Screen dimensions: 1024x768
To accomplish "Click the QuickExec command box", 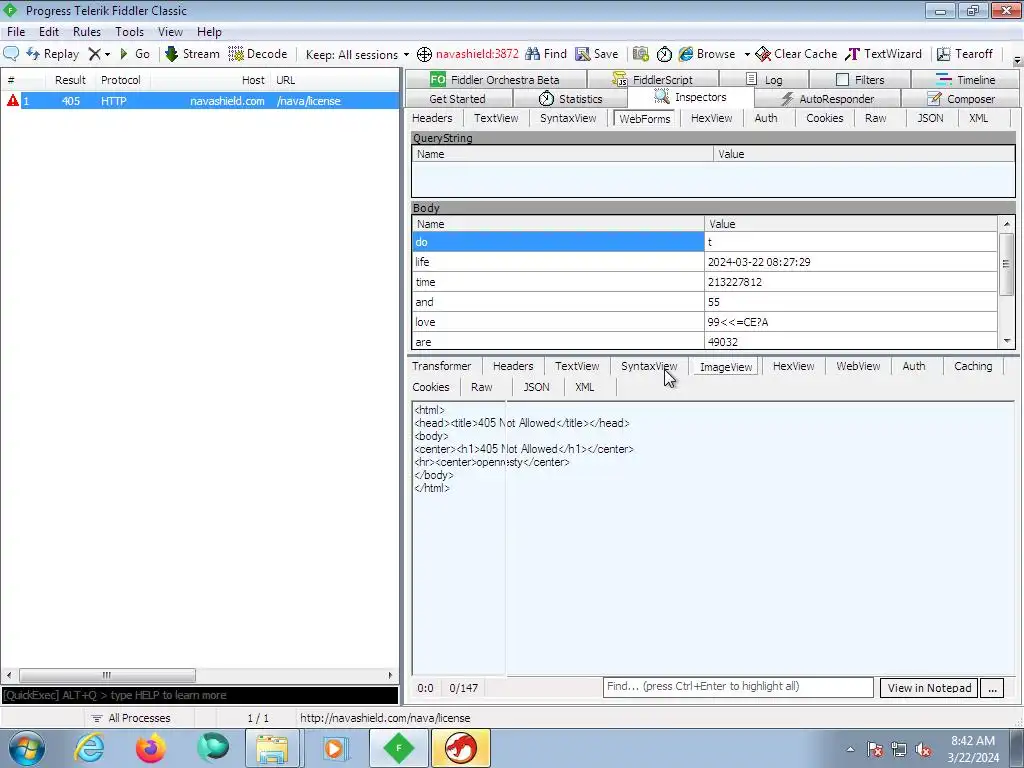I will [x=200, y=695].
